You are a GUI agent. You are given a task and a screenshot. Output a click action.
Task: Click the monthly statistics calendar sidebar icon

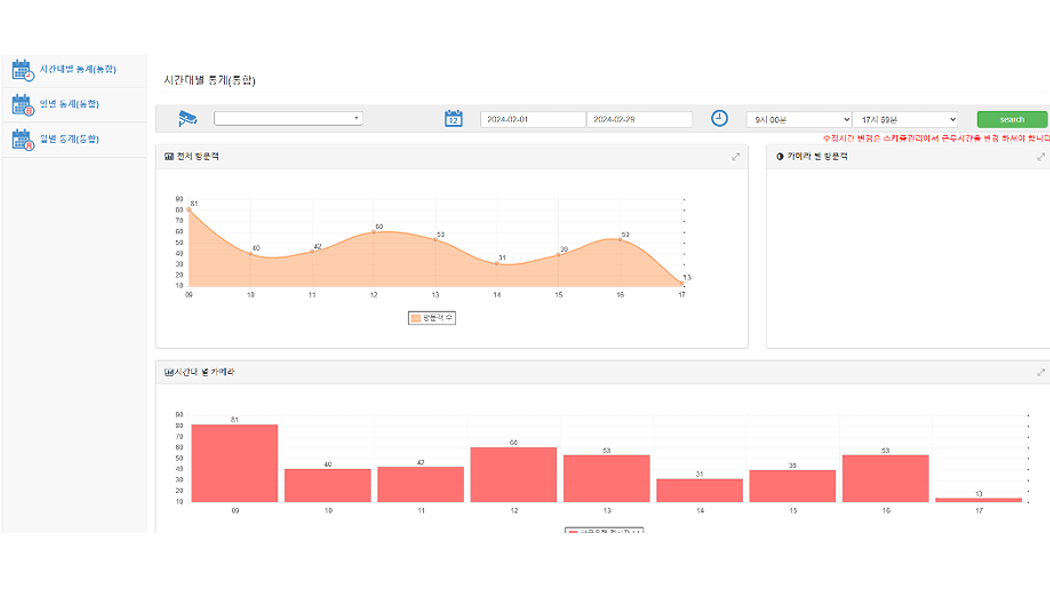point(22,140)
